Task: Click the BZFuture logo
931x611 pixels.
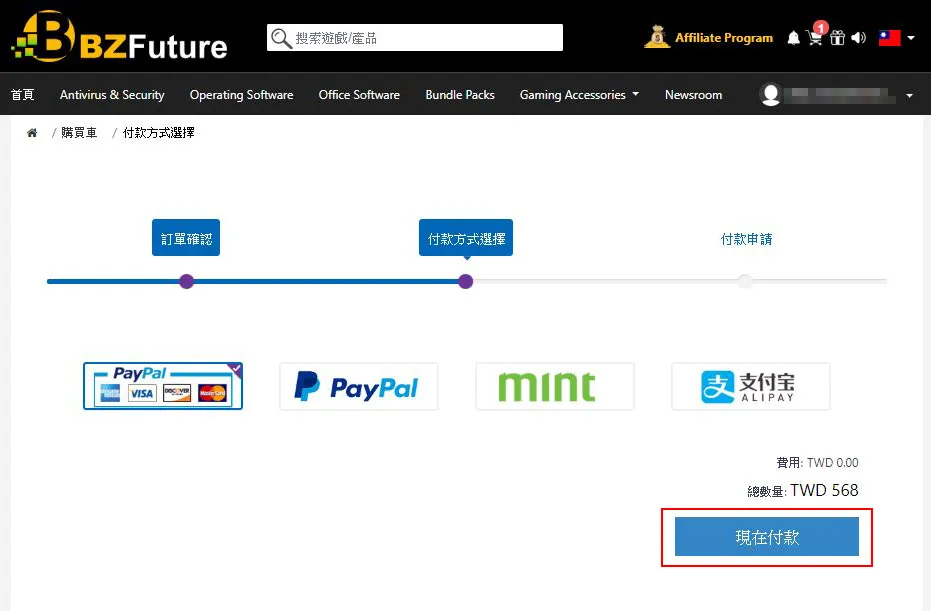Action: pos(119,37)
